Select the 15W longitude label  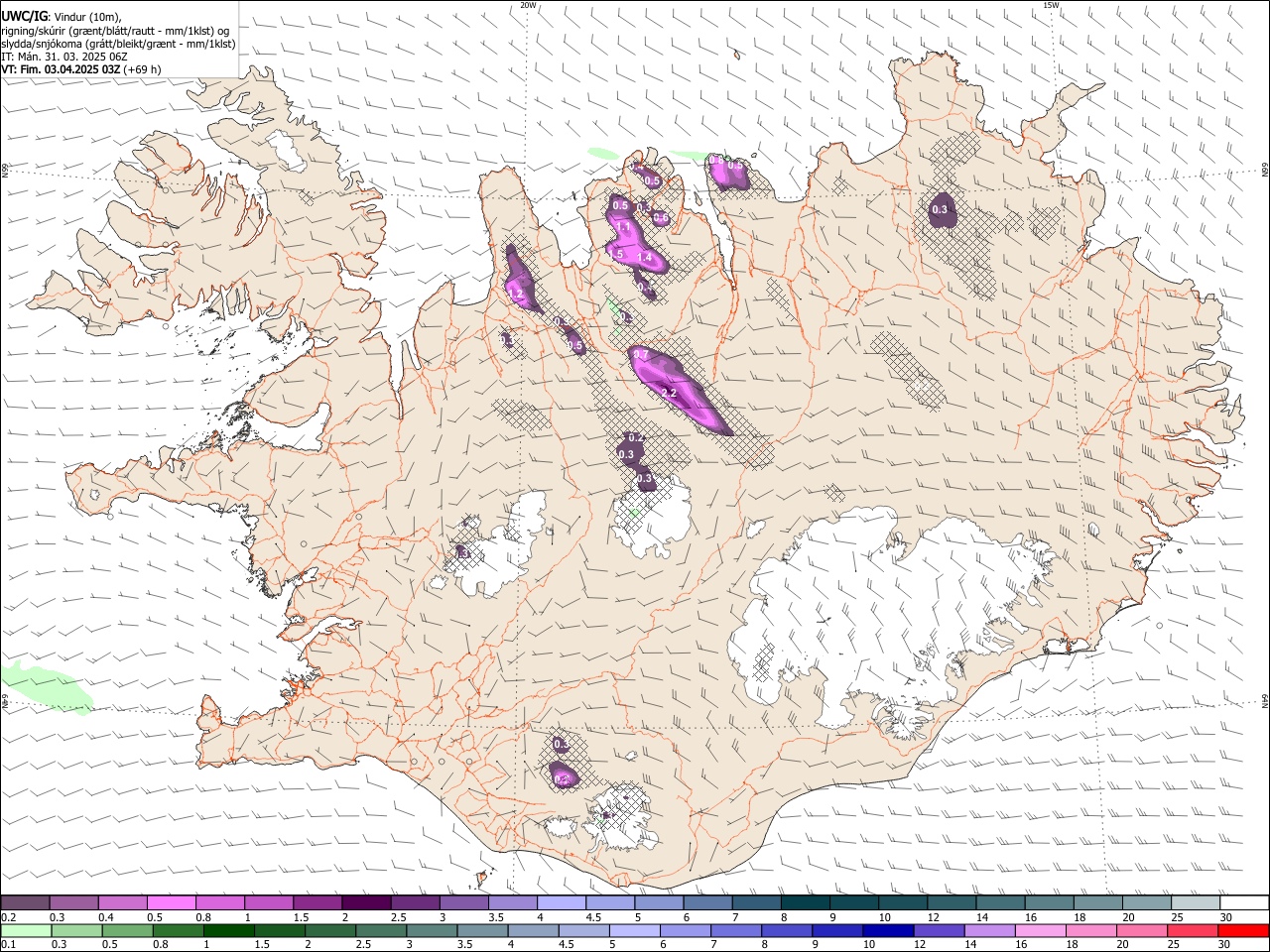click(1051, 5)
